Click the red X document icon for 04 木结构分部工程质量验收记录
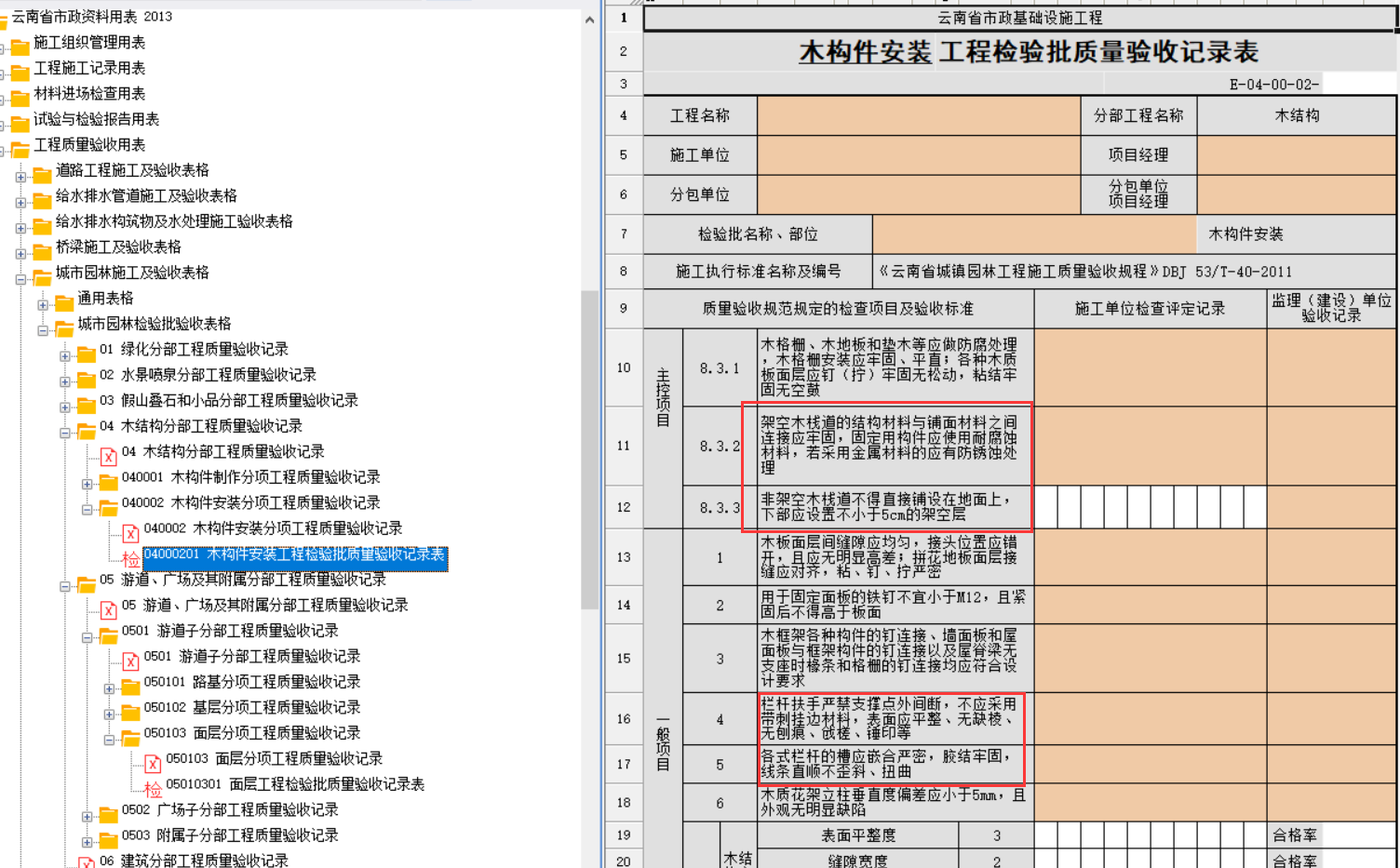The image size is (1400, 868). point(108,455)
